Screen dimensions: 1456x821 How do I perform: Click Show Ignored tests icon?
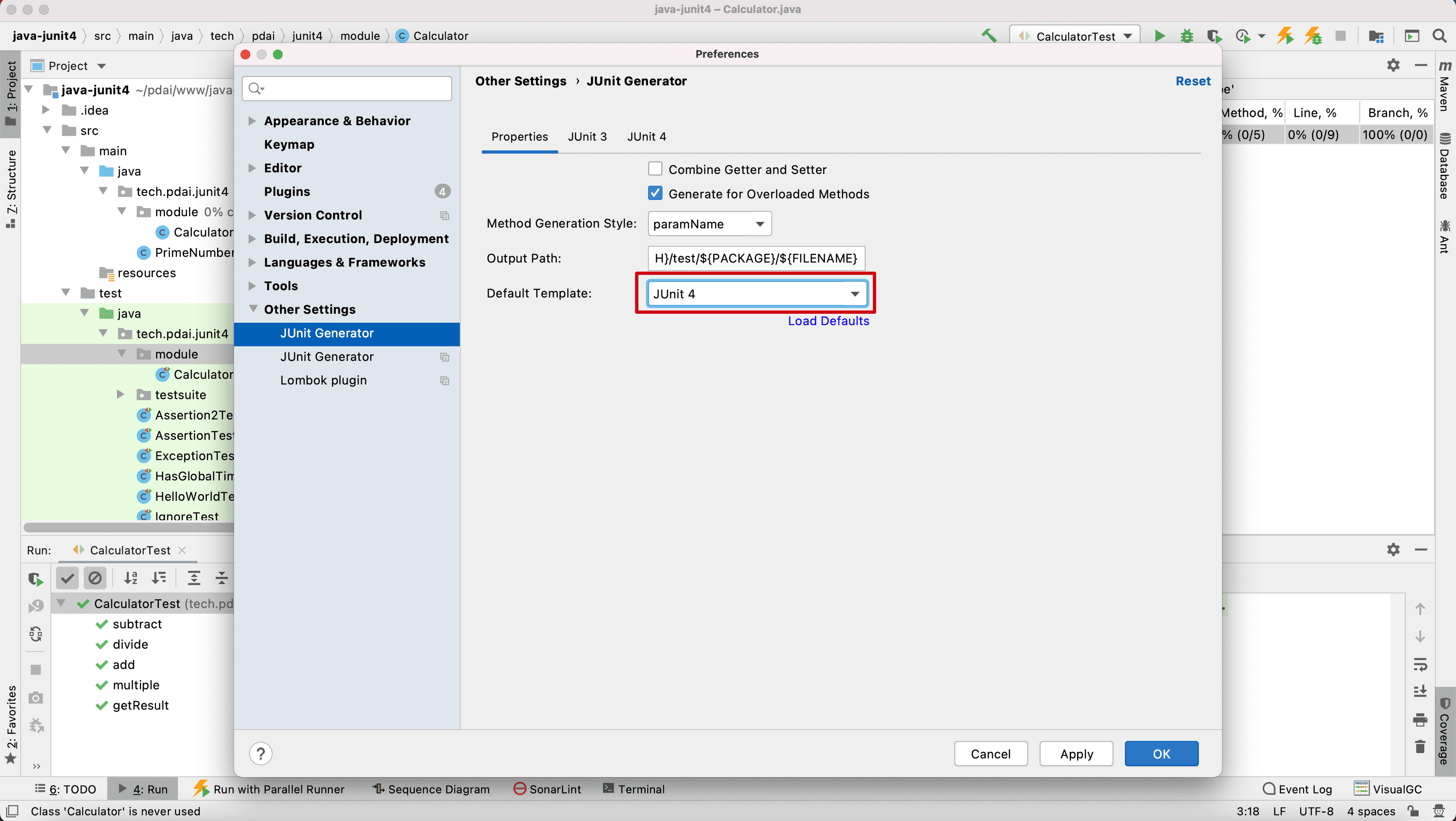pyautogui.click(x=95, y=578)
